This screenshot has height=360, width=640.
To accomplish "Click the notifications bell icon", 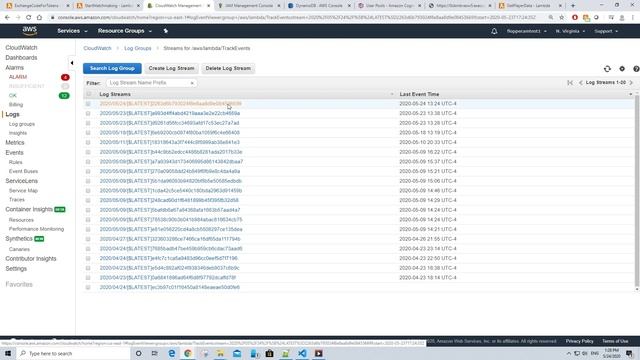I will coord(494,31).
